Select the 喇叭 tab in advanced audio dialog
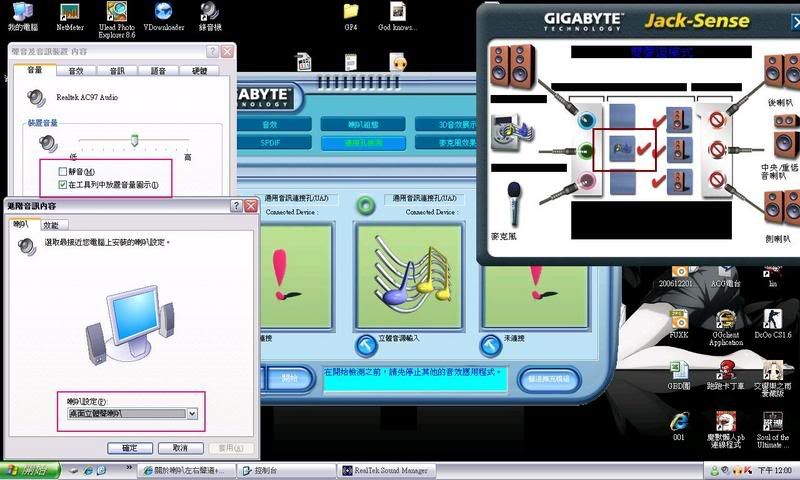 coord(22,224)
